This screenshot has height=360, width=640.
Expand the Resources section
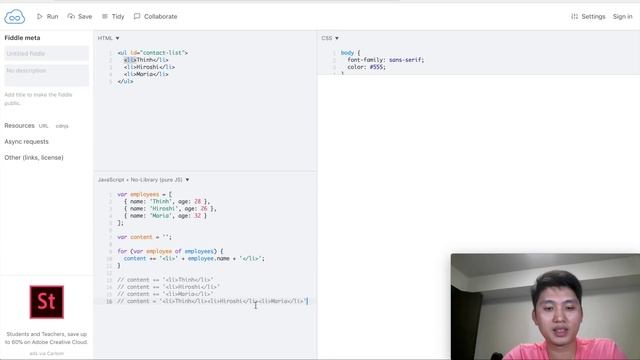[19, 126]
